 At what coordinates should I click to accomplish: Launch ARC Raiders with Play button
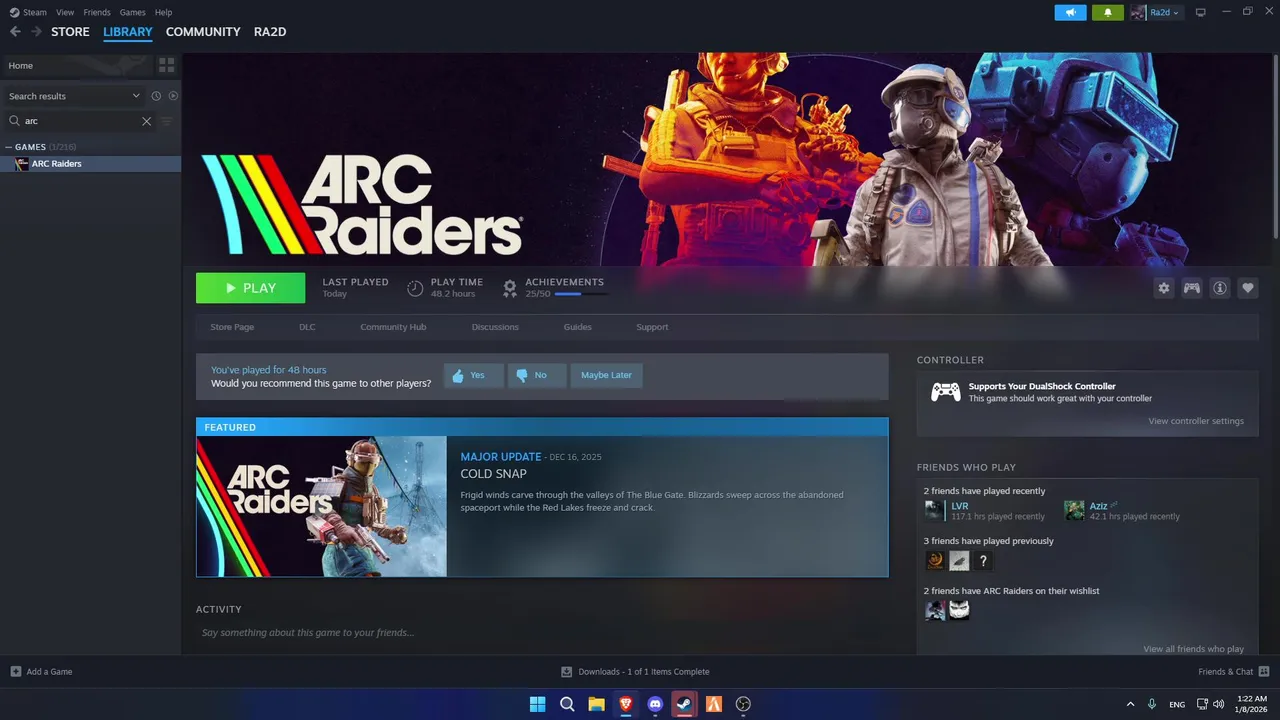[x=250, y=288]
